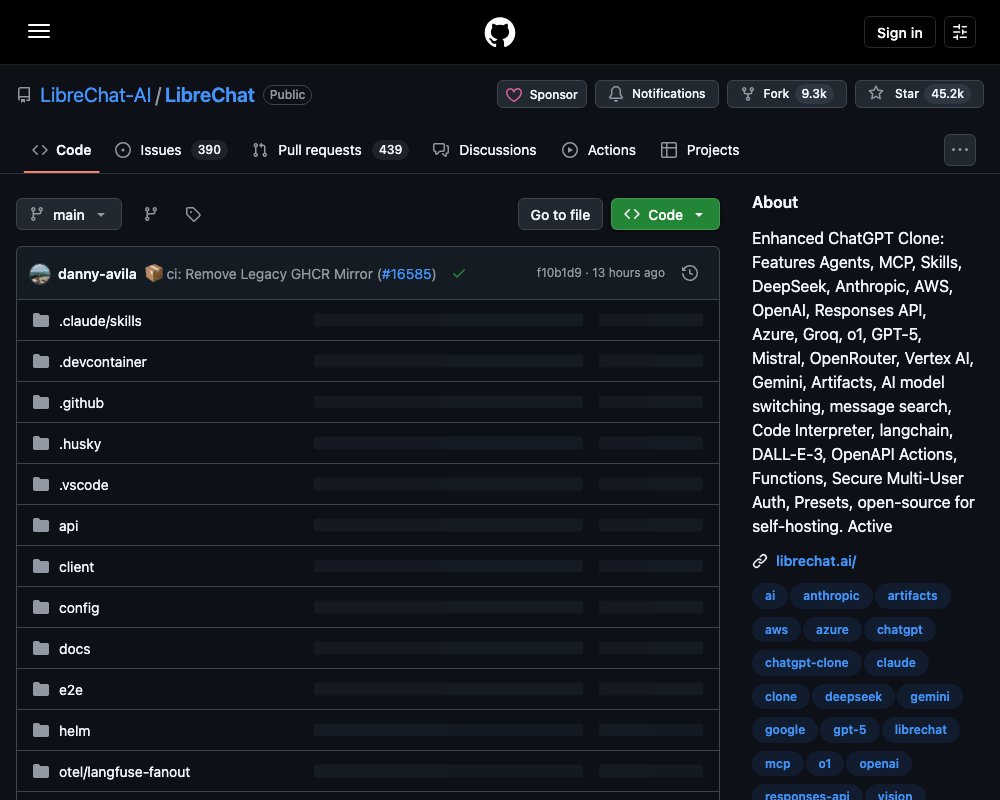1000x800 pixels.
Task: Open the appearance settings sliders icon
Action: coord(960,32)
